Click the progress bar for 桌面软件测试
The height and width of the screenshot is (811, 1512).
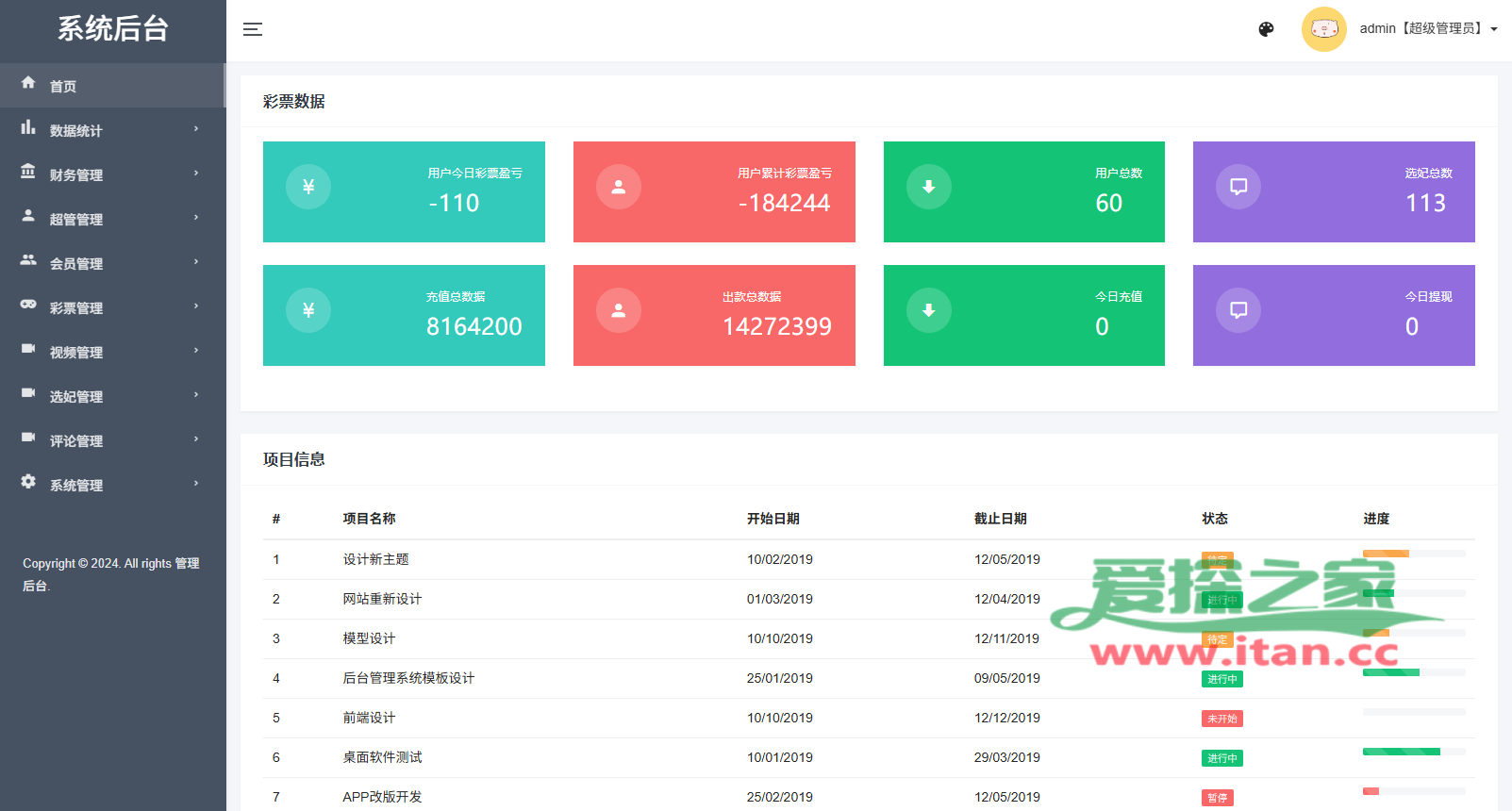pyautogui.click(x=1413, y=752)
